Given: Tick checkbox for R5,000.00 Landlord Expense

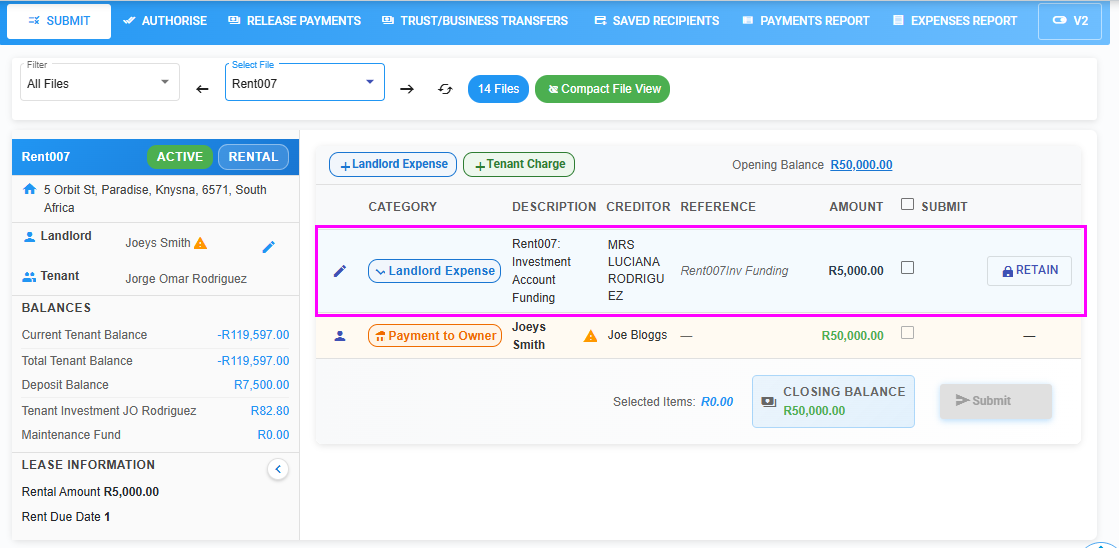Looking at the screenshot, I should tap(907, 268).
